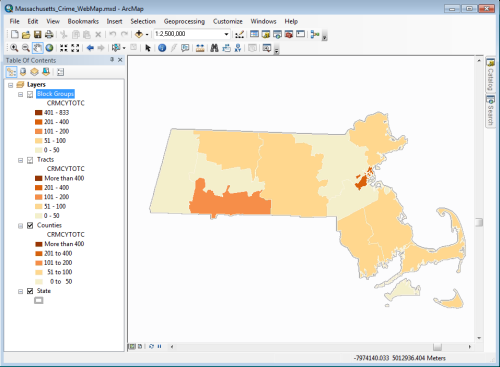
Task: Uncheck the Counties layer checkbox
Action: 30,226
